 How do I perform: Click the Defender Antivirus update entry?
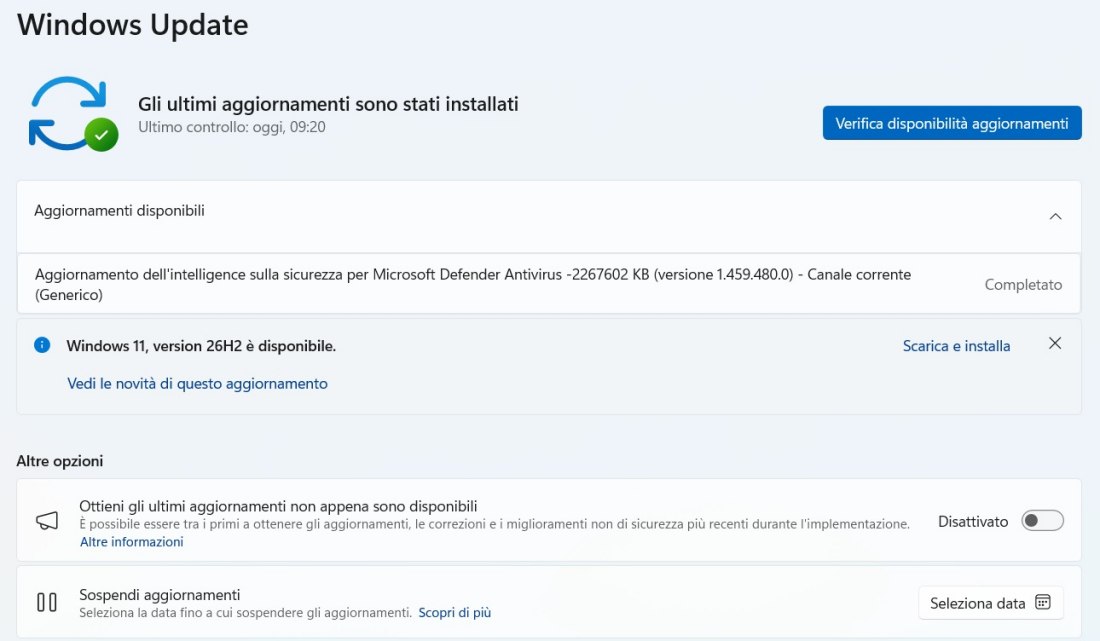tap(549, 284)
